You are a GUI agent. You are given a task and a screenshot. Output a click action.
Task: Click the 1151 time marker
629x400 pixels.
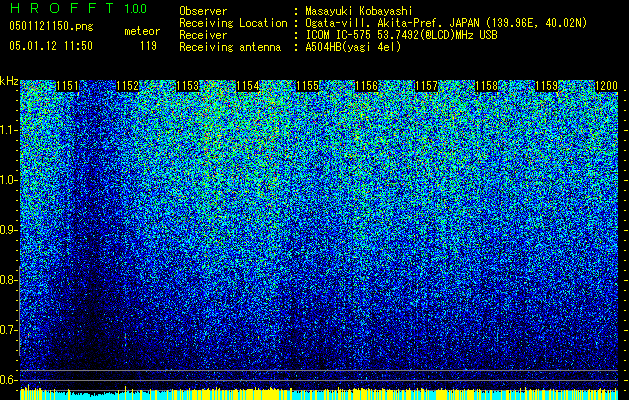[x=67, y=86]
